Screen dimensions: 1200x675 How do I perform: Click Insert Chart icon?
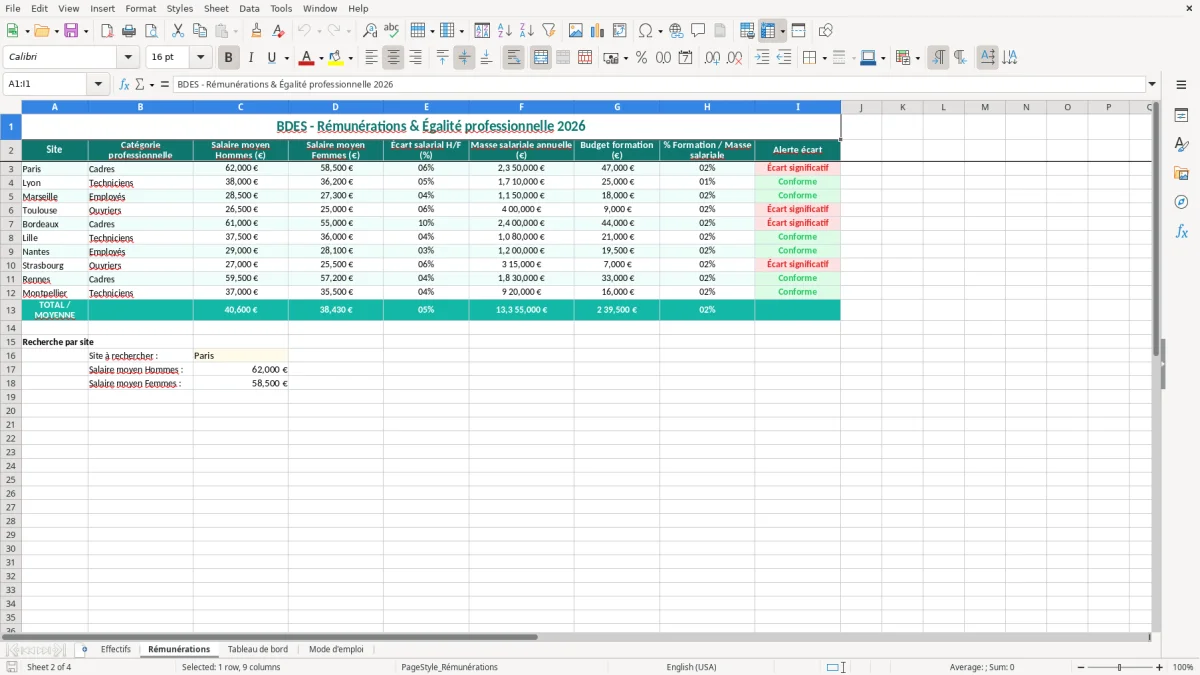point(598,31)
